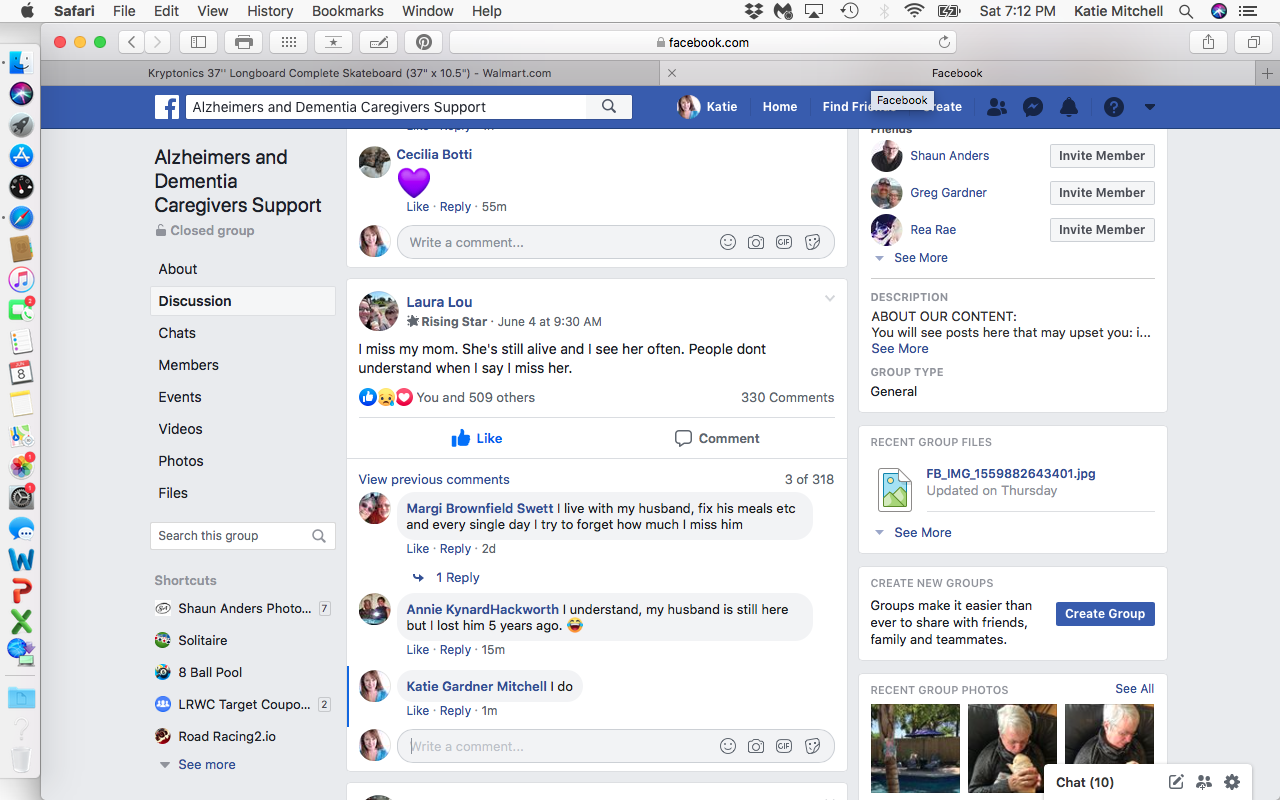Toggle Safari sidebar visibility button
Viewport: 1280px width, 800px height.
pyautogui.click(x=198, y=42)
